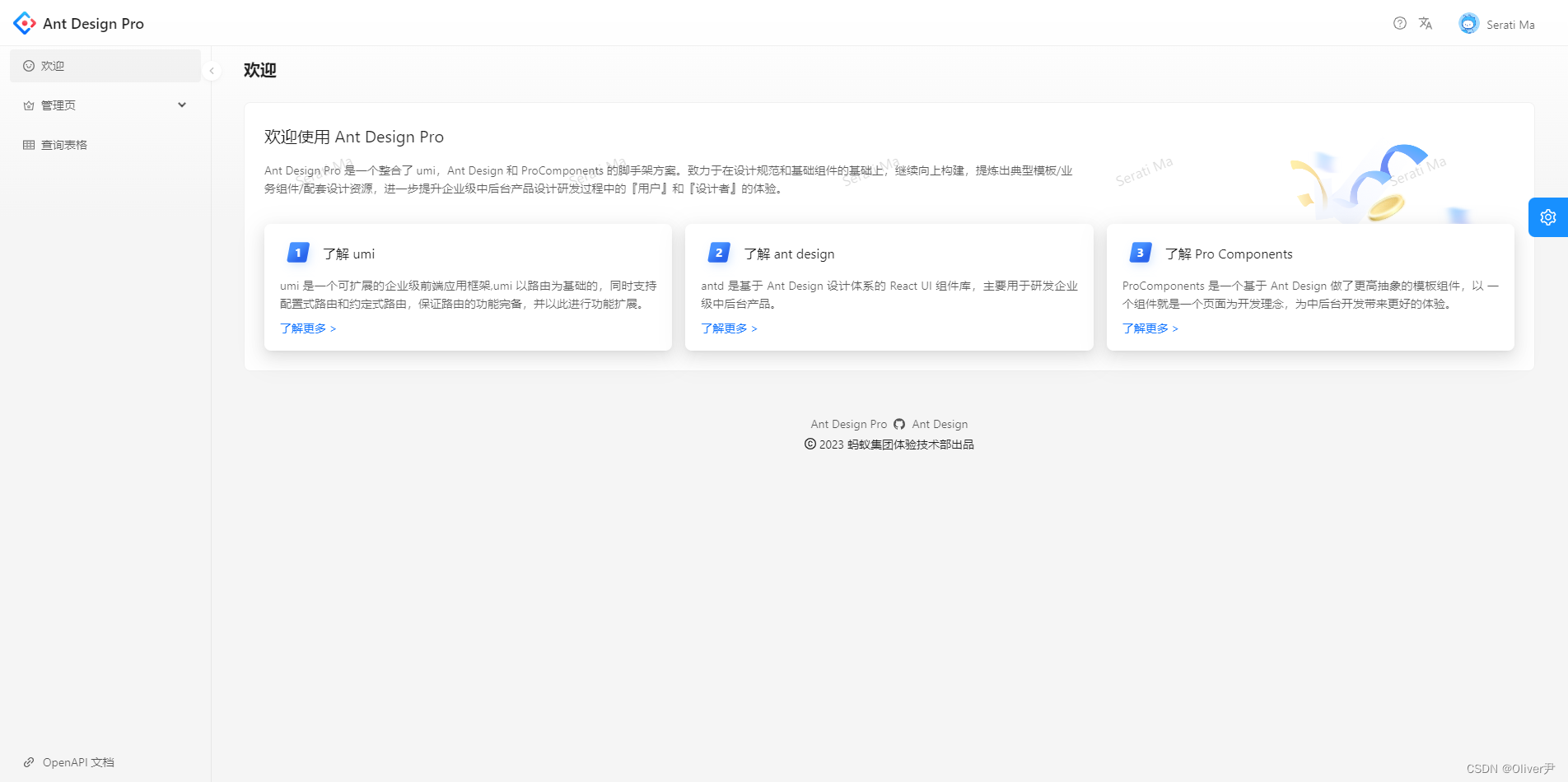Screen dimensions: 1568x782
Task: Open the GitHub icon in the footer
Action: pos(899,424)
